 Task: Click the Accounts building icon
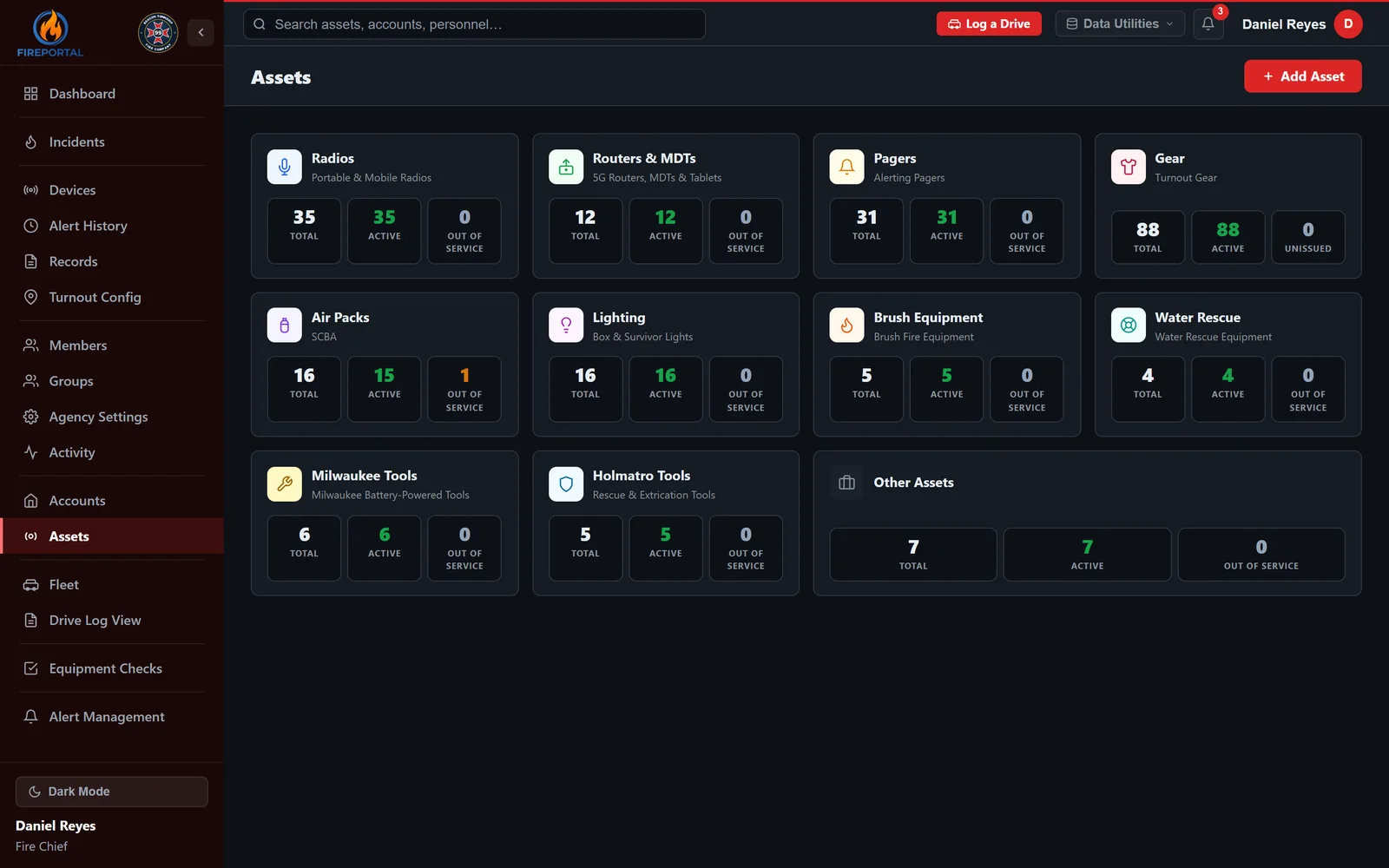31,501
